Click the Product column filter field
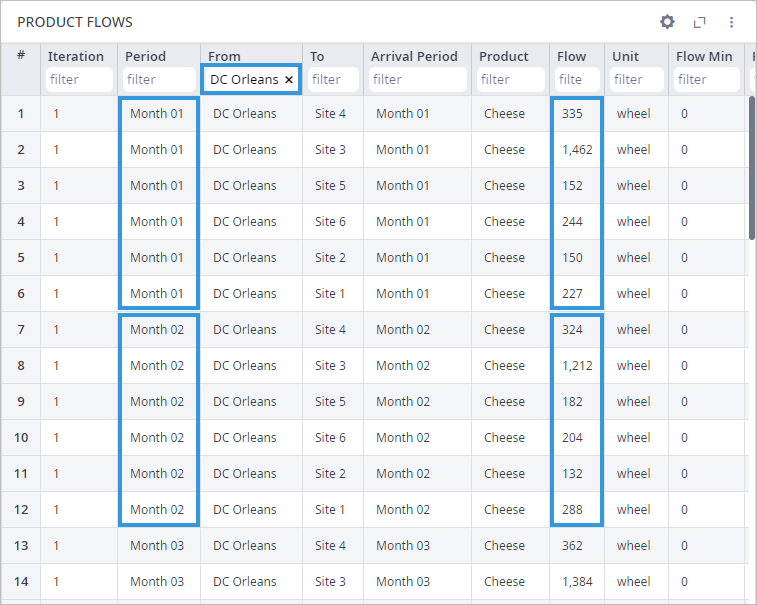 (x=510, y=79)
